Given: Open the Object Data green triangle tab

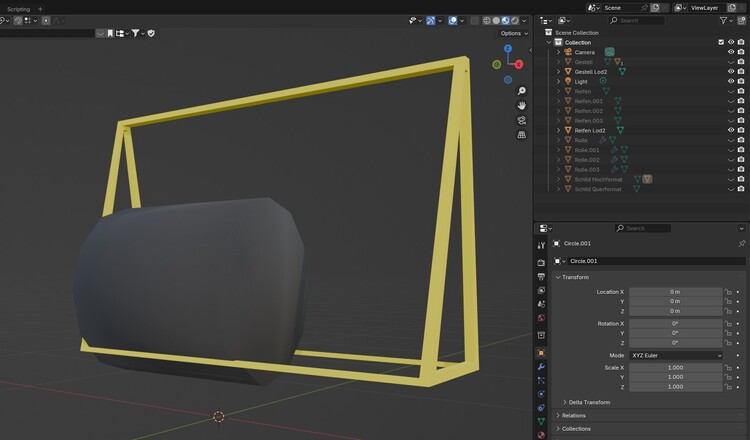Looking at the screenshot, I should click(541, 421).
